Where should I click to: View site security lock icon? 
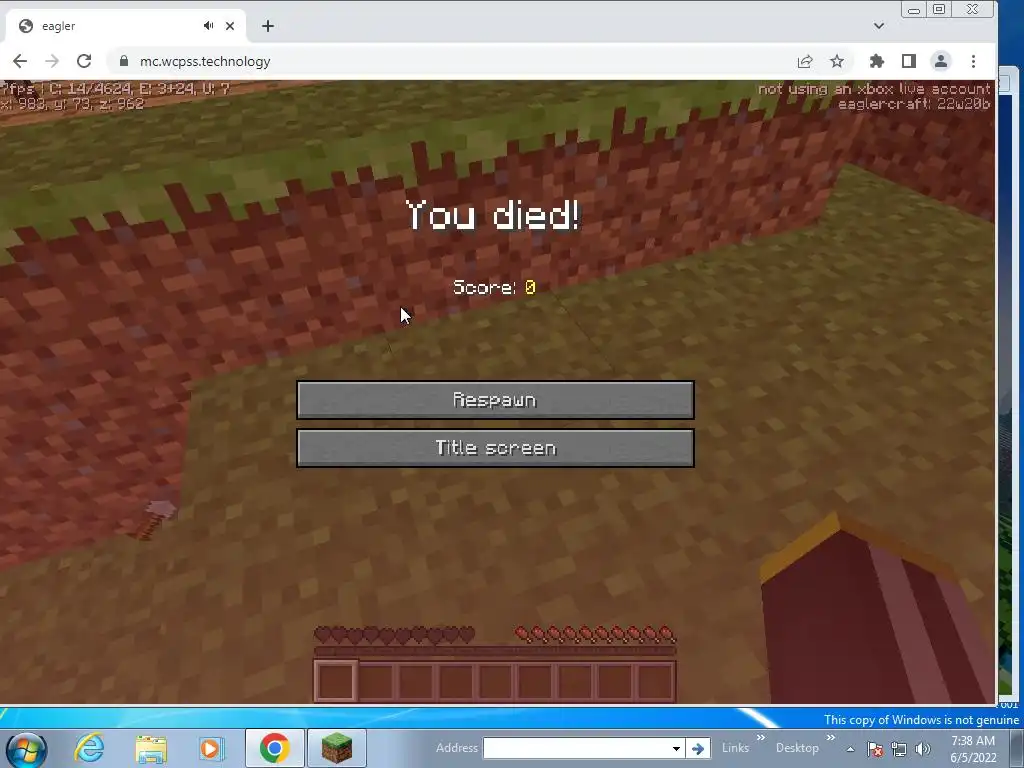click(124, 61)
